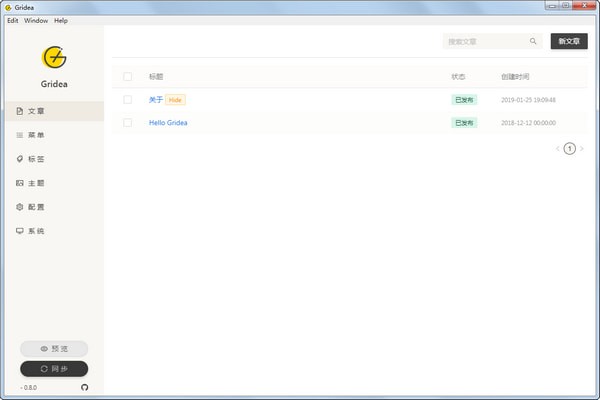
Task: Click the search magnifier icon
Action: [x=533, y=41]
